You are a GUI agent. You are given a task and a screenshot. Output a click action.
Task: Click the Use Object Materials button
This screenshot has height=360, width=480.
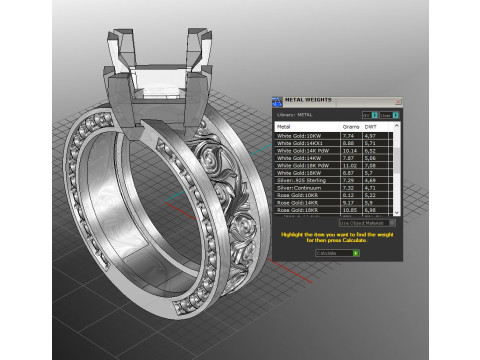tap(367, 223)
